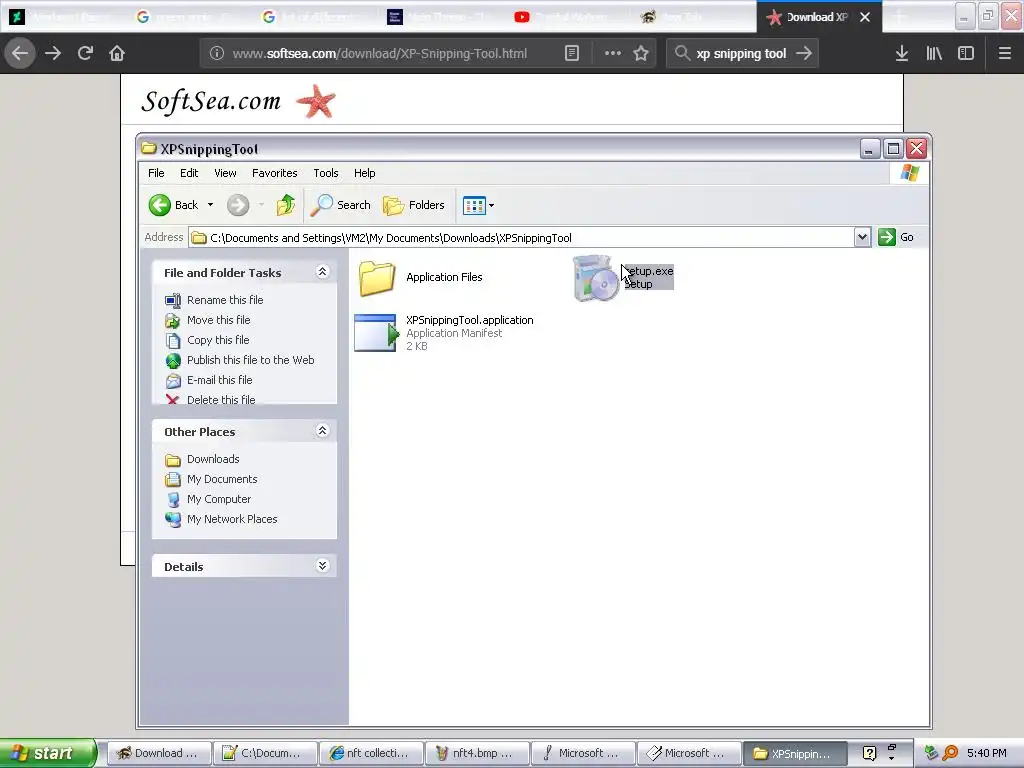The width and height of the screenshot is (1024, 768).
Task: Go to Downloads in Other Places
Action: 213,459
